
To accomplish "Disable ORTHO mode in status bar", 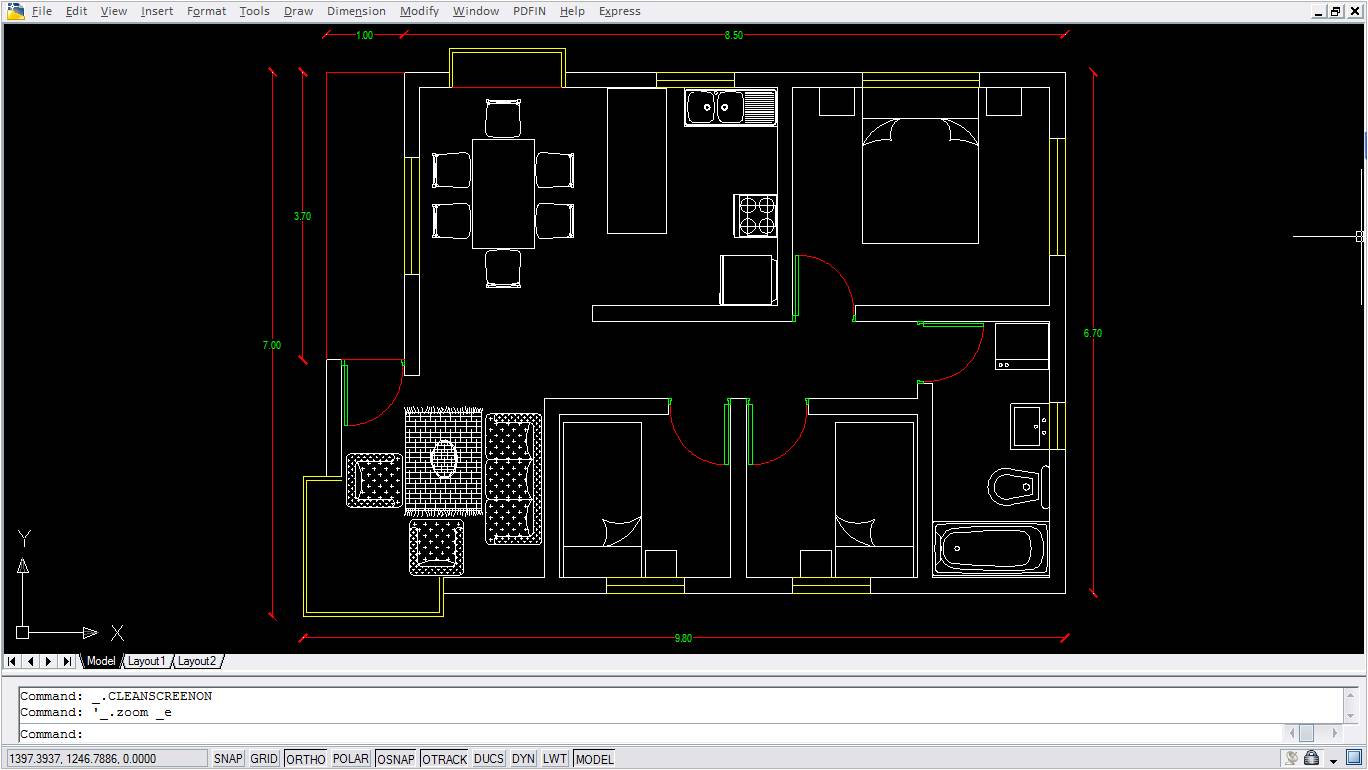I will [305, 759].
